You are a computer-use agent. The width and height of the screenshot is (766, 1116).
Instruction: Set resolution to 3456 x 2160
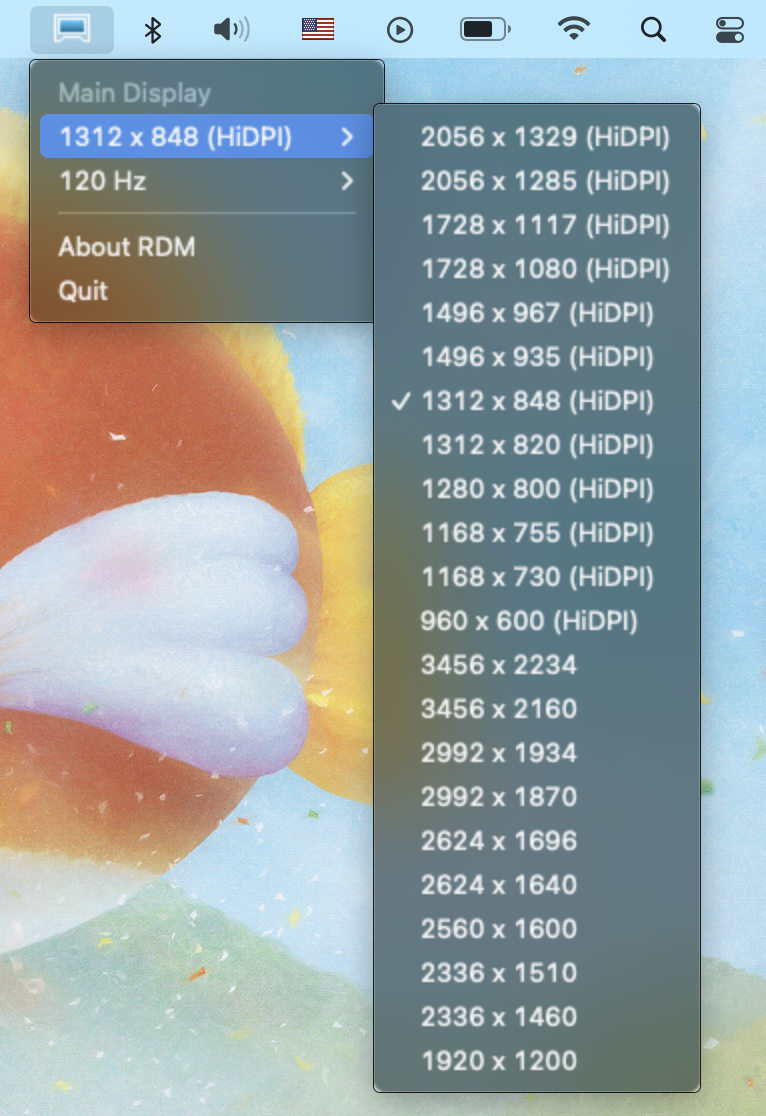coord(537,710)
